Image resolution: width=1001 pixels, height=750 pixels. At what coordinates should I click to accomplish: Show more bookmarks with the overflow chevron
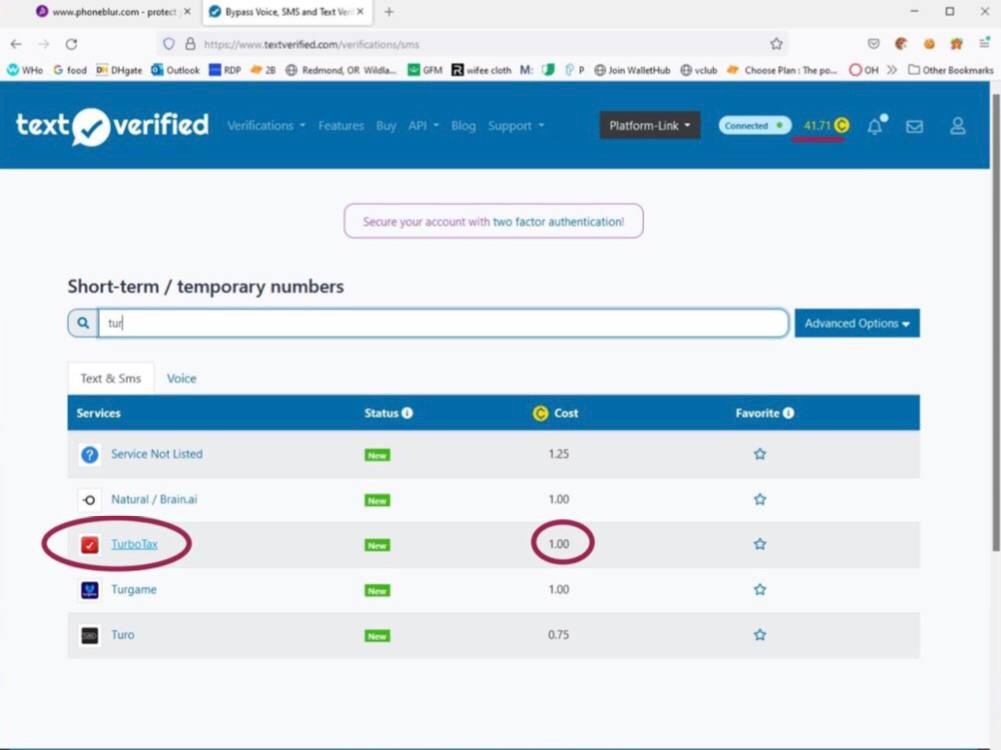892,70
